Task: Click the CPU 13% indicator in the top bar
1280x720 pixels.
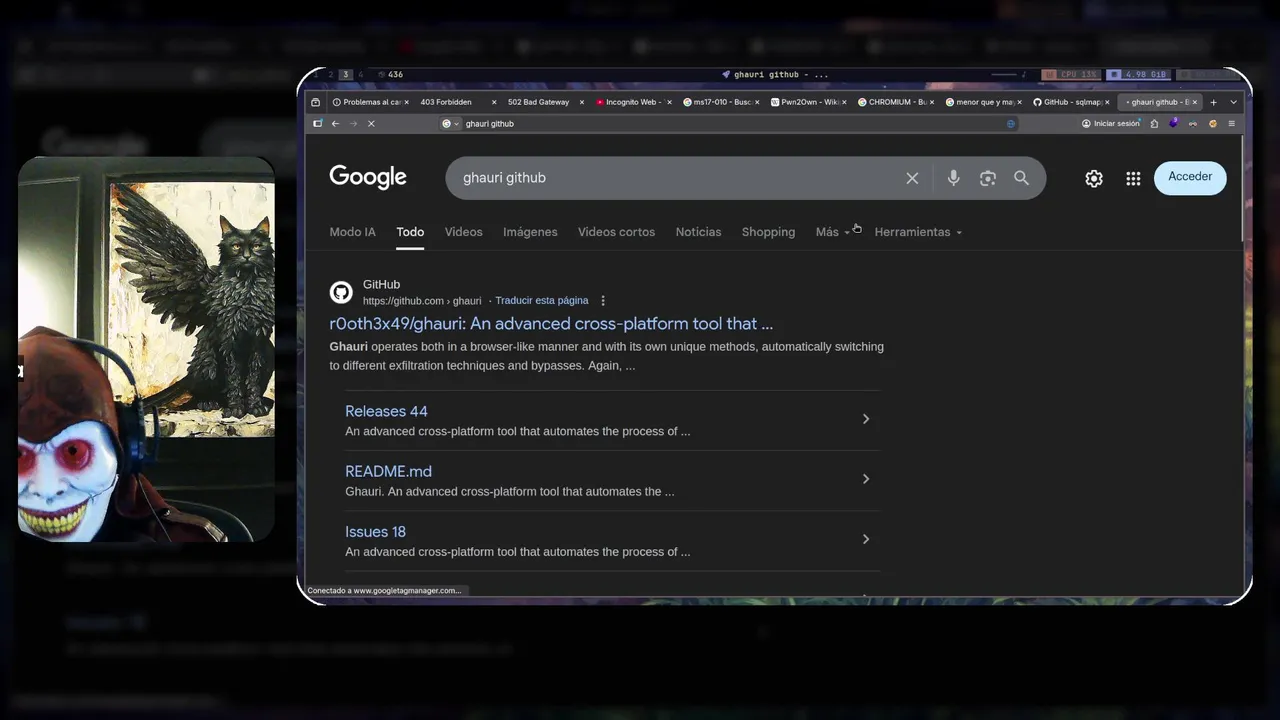Action: tap(1070, 75)
